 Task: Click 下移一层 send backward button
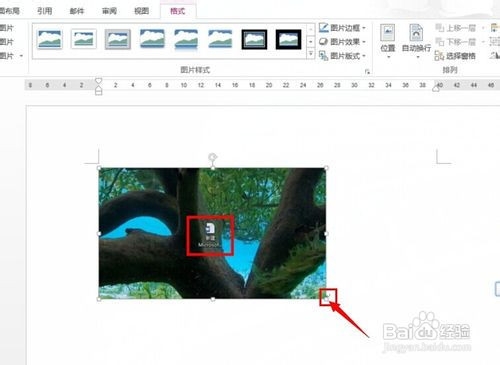[456, 42]
